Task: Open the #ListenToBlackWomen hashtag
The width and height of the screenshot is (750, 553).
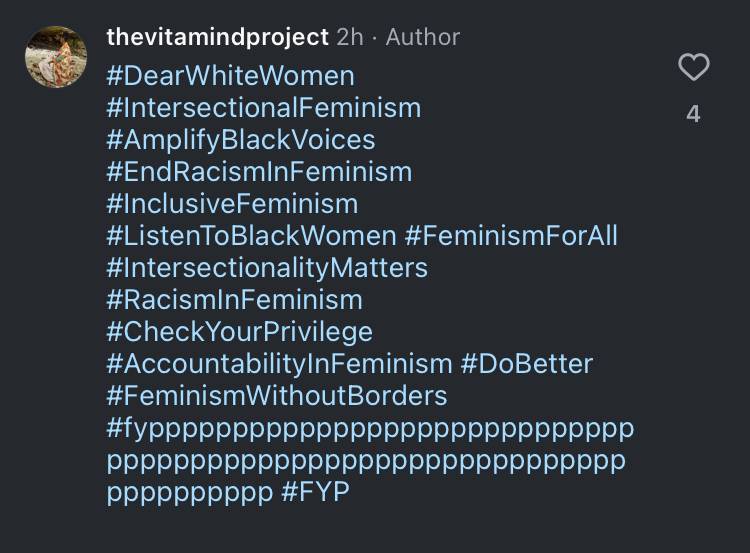Action: [252, 236]
